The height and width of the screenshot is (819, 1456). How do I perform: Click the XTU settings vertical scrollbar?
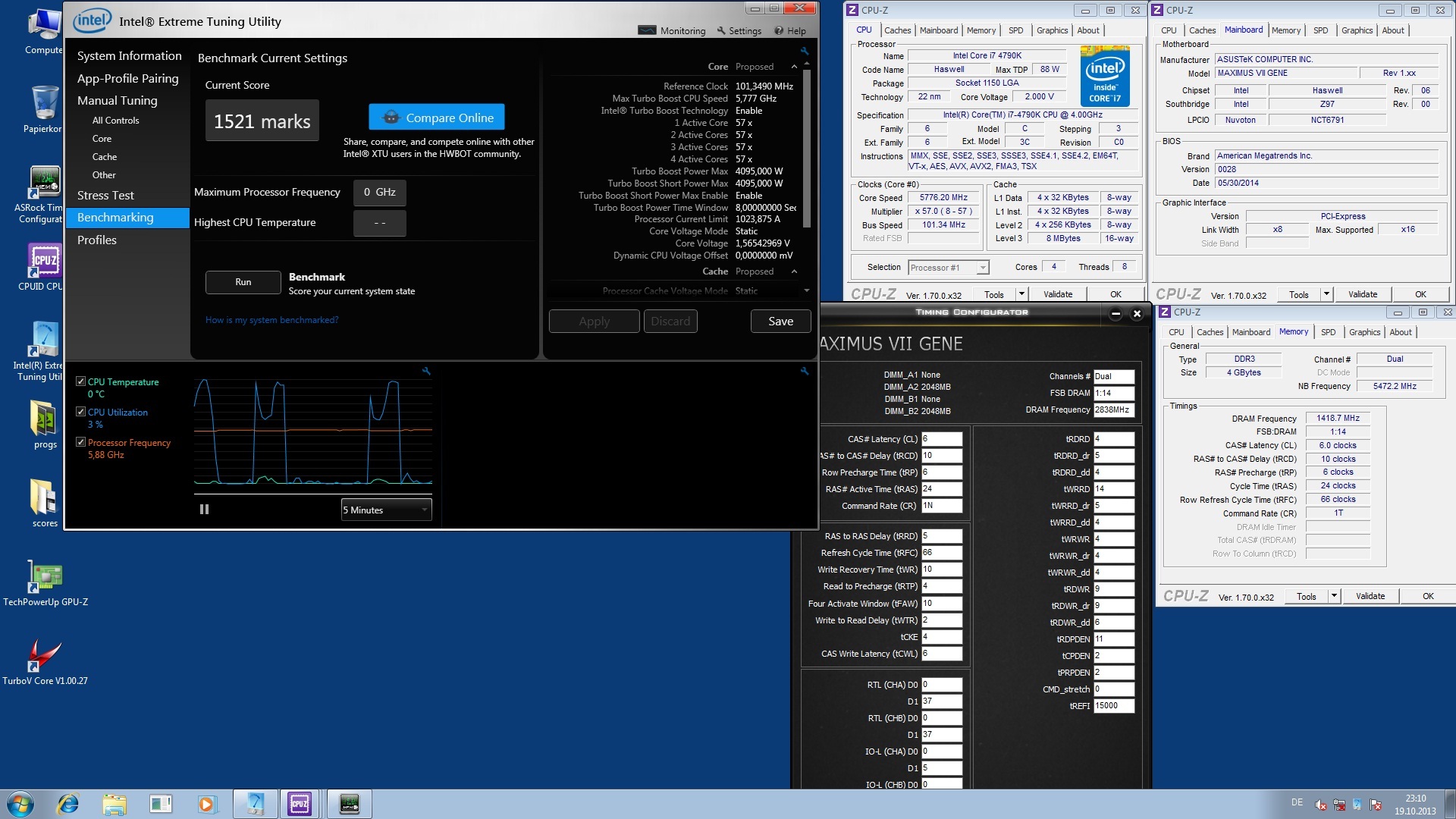coord(806,148)
